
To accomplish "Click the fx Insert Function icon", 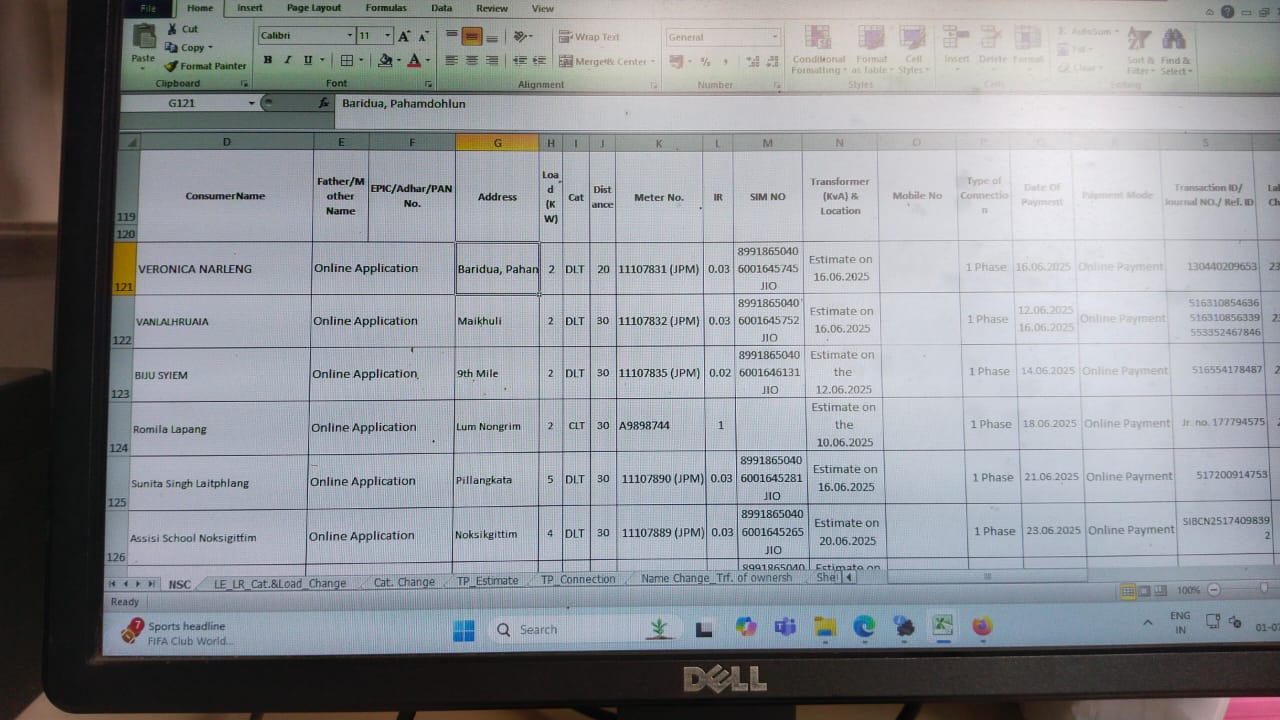I will pyautogui.click(x=324, y=103).
